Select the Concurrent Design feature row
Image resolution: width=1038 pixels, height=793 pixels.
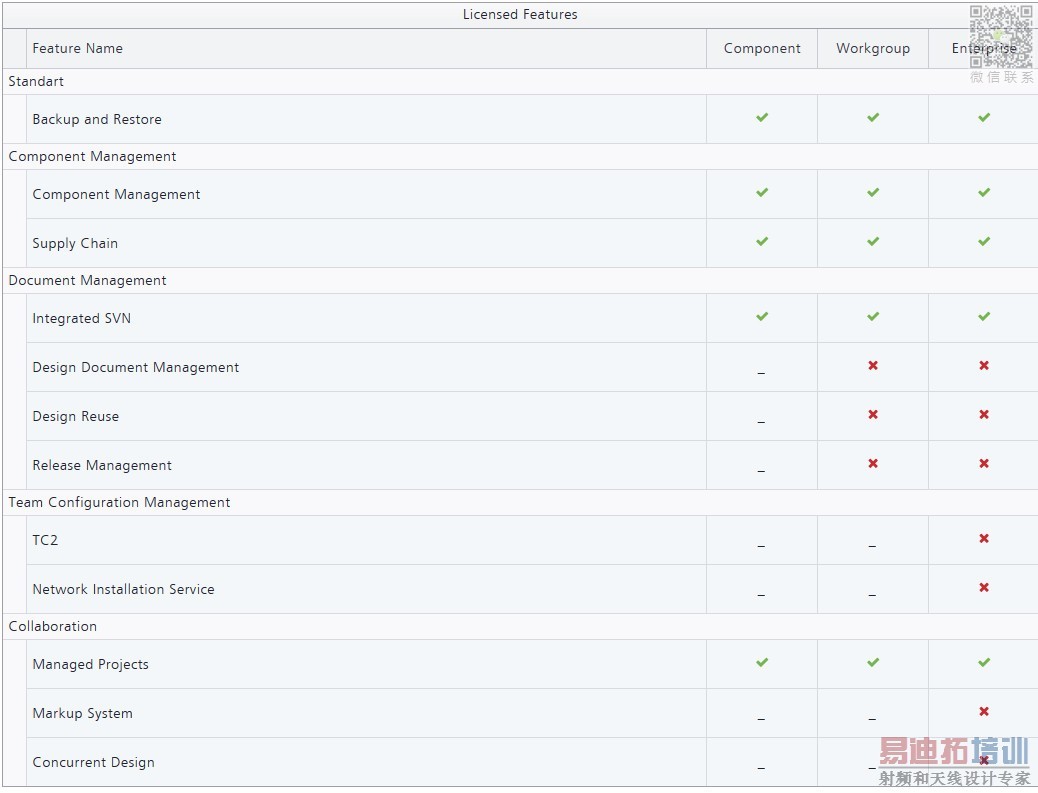(93, 762)
